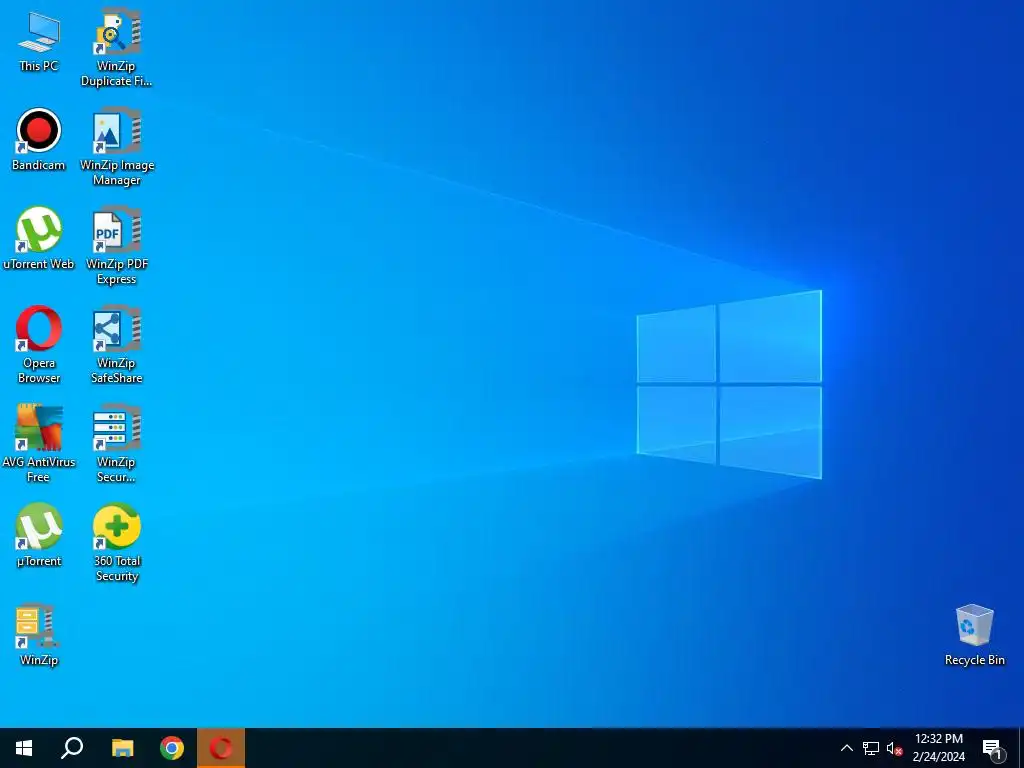This screenshot has width=1024, height=768.
Task: Select the Bandicam desktop shortcut
Action: [39, 140]
